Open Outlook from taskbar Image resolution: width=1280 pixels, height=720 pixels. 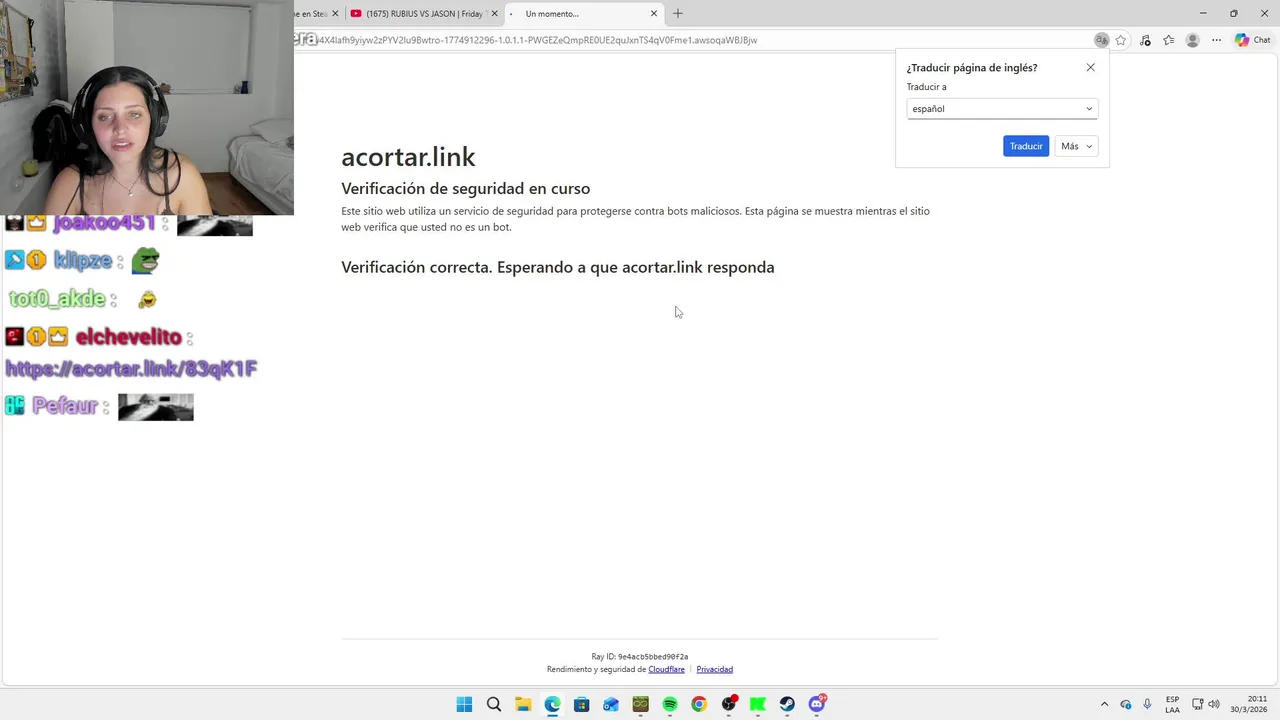(611, 704)
